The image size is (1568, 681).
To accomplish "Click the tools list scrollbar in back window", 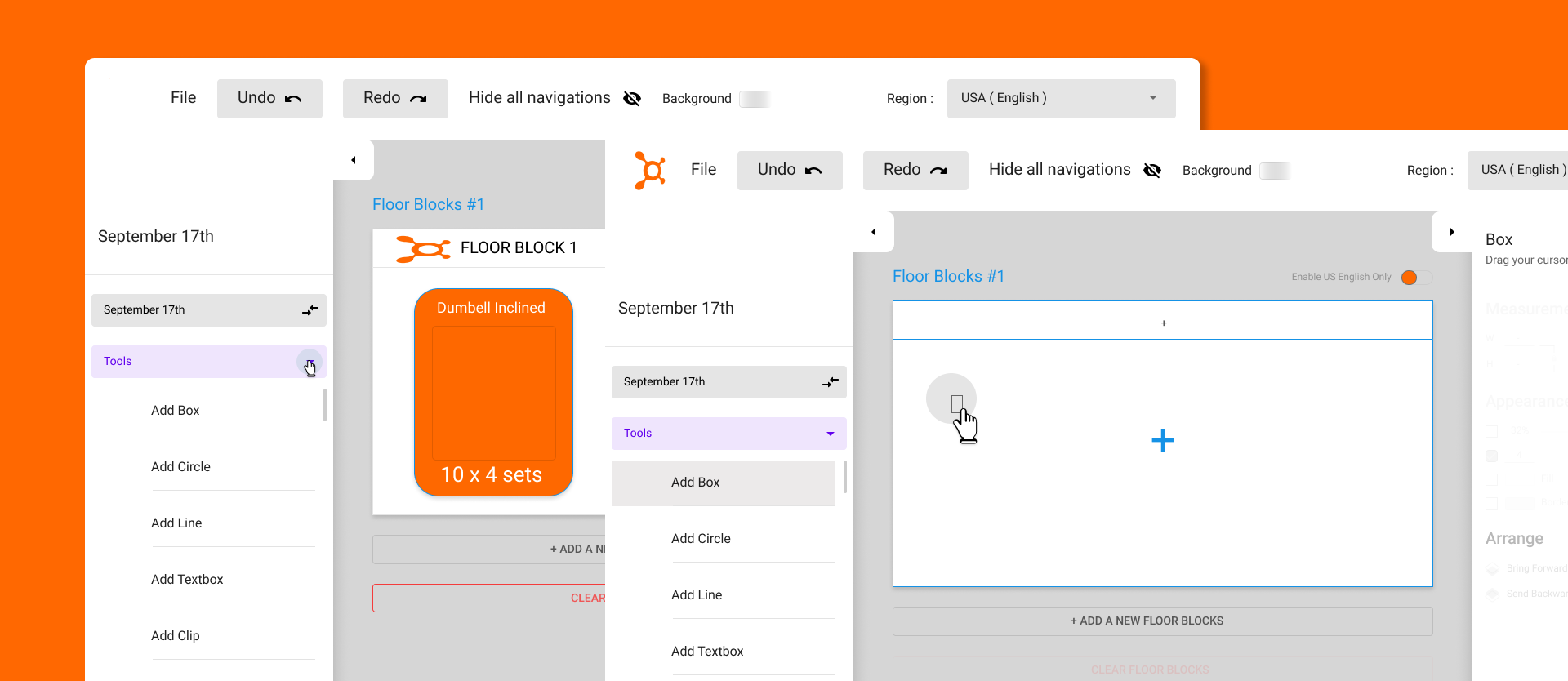I will 325,405.
